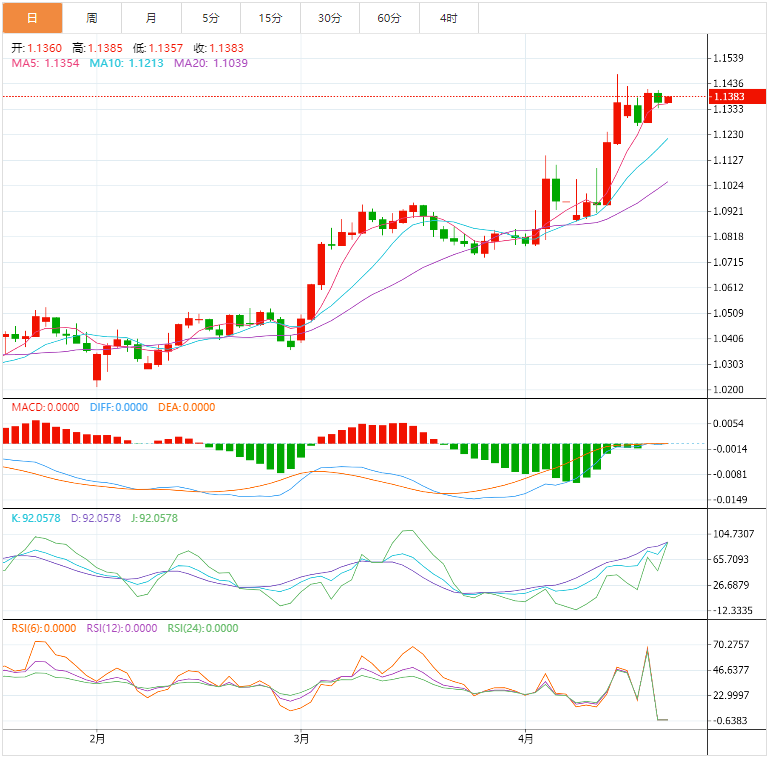
Task: Click the 3月 date axis marker
Action: point(302,739)
